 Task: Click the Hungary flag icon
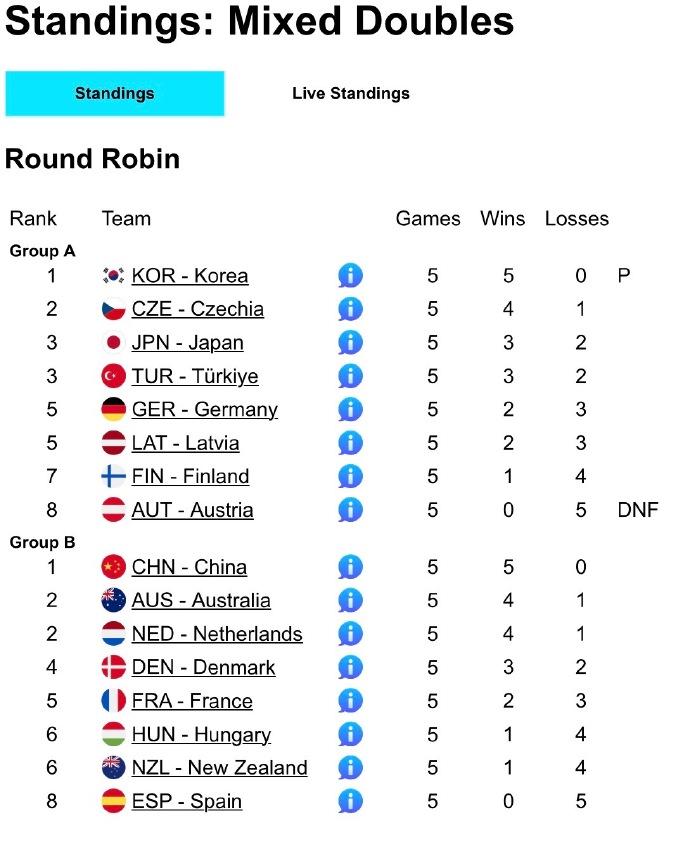pos(114,735)
